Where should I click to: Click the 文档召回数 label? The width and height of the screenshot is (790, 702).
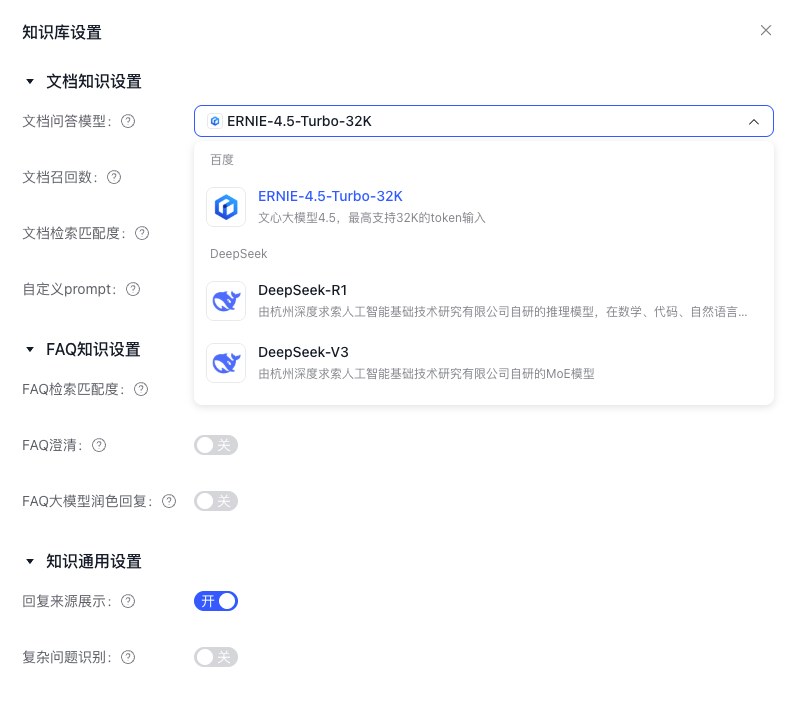[59, 177]
